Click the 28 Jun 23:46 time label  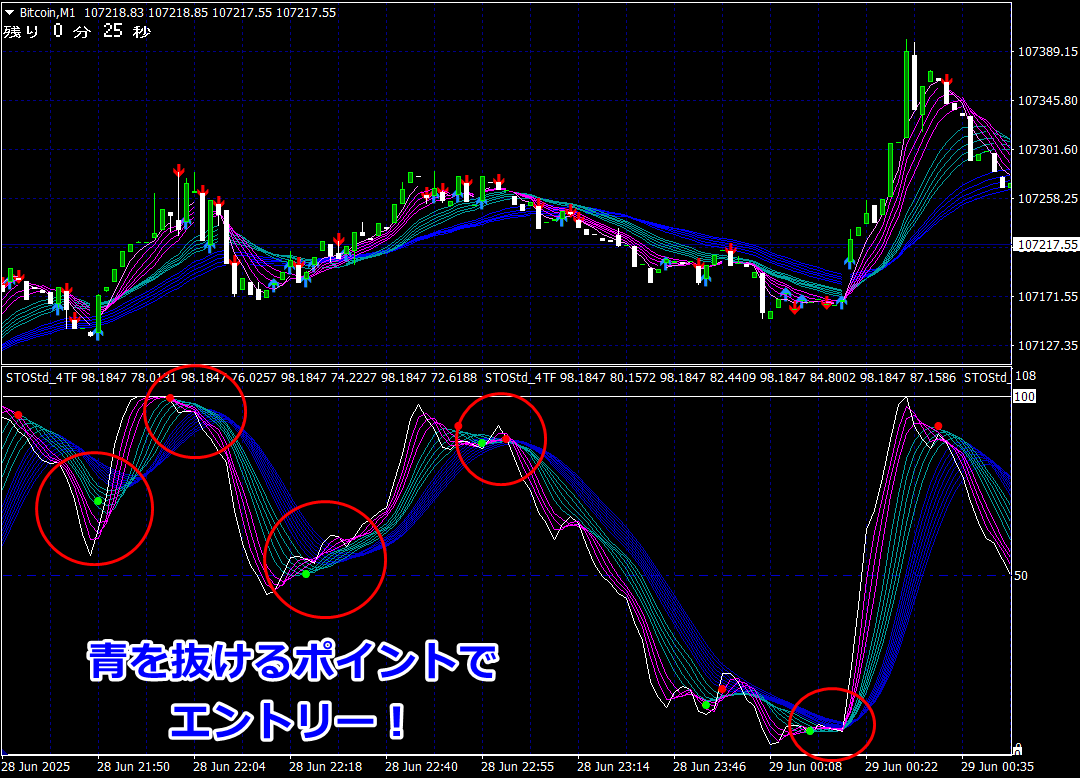709,766
